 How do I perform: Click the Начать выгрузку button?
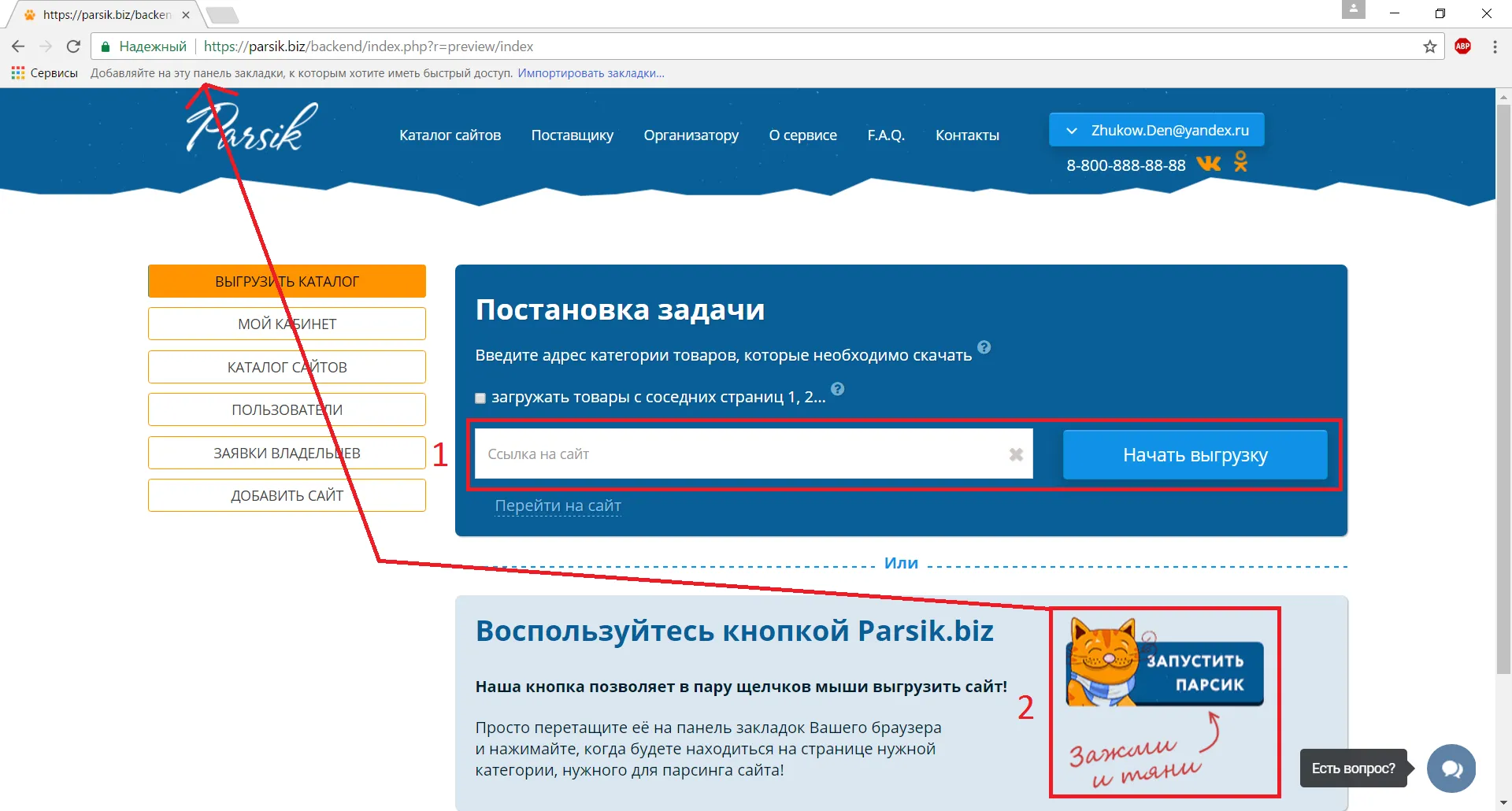click(x=1195, y=454)
